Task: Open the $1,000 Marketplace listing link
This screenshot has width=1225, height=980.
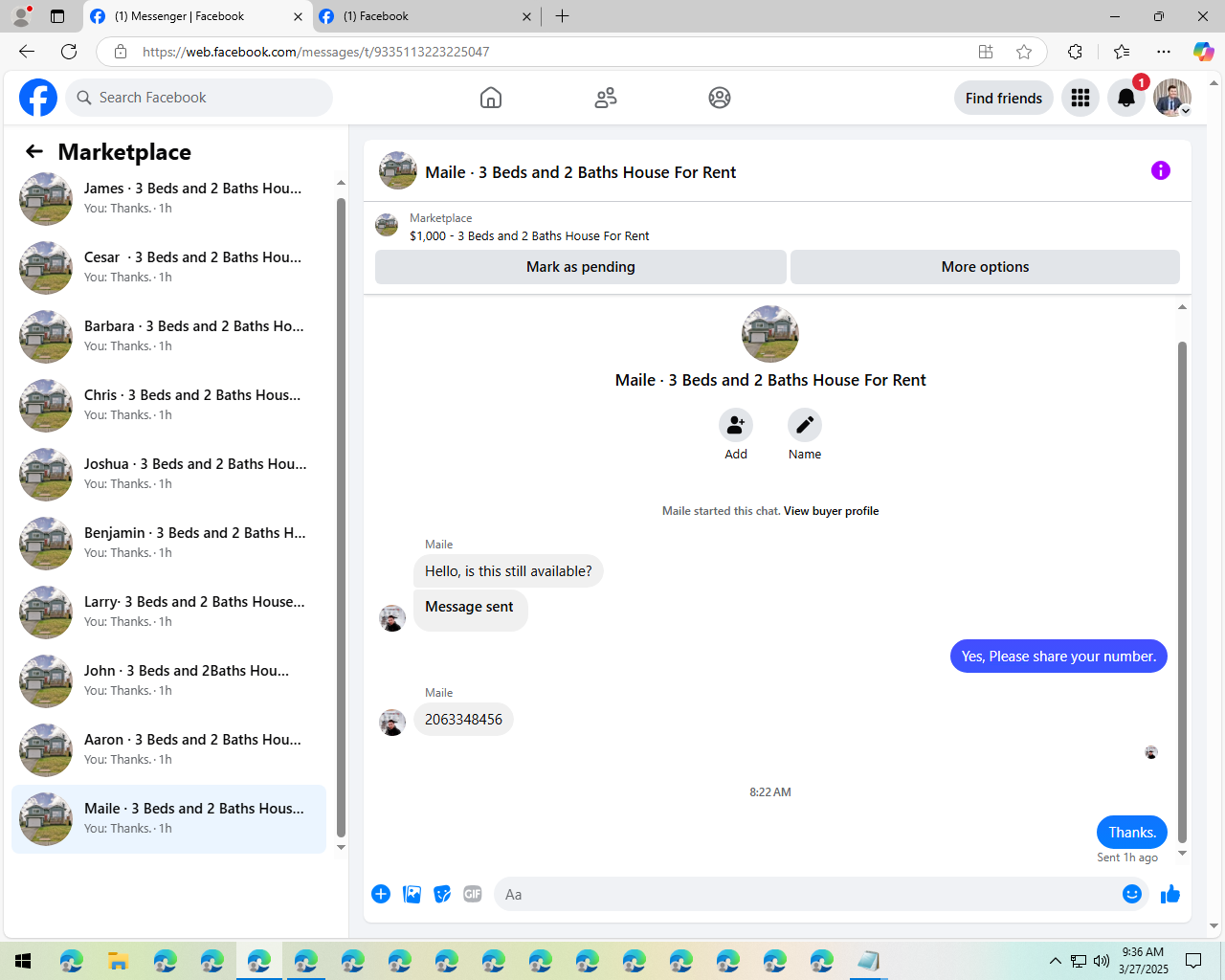Action: tap(529, 236)
